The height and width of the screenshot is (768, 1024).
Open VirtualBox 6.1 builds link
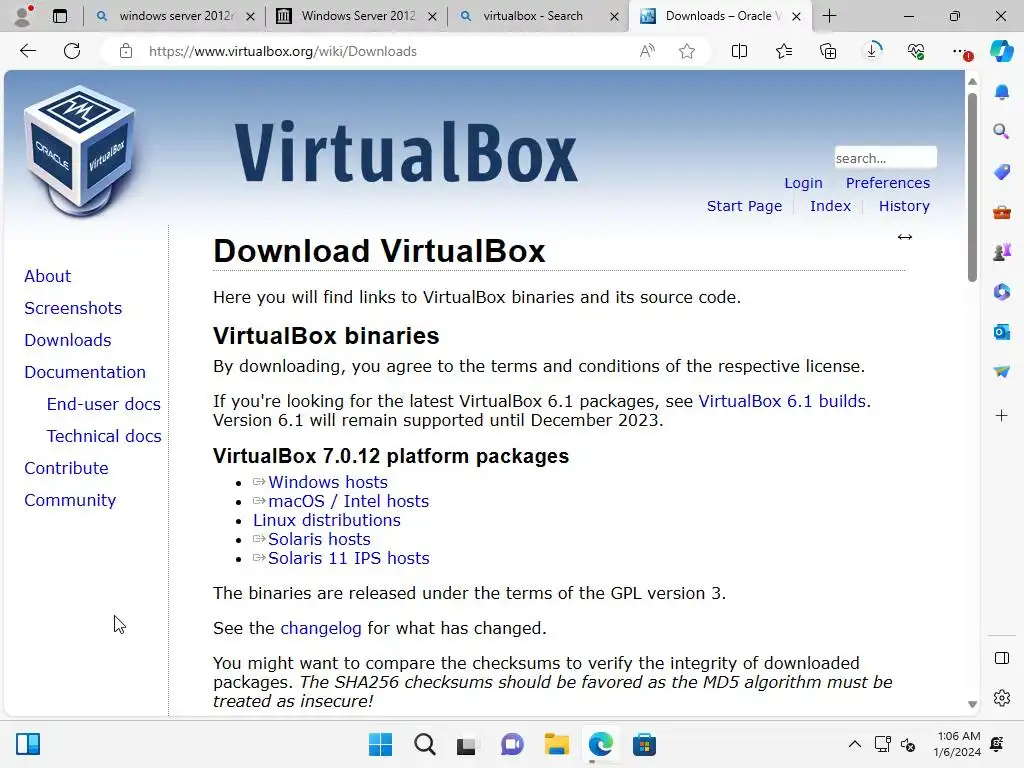(x=782, y=401)
